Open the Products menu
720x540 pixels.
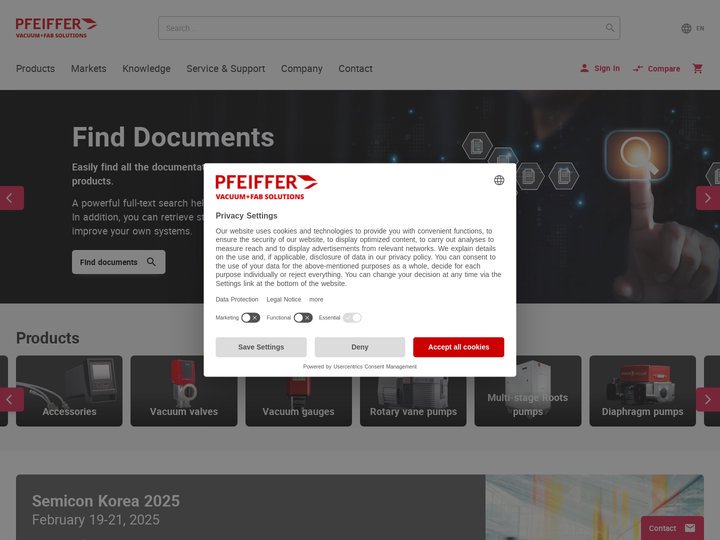35,68
